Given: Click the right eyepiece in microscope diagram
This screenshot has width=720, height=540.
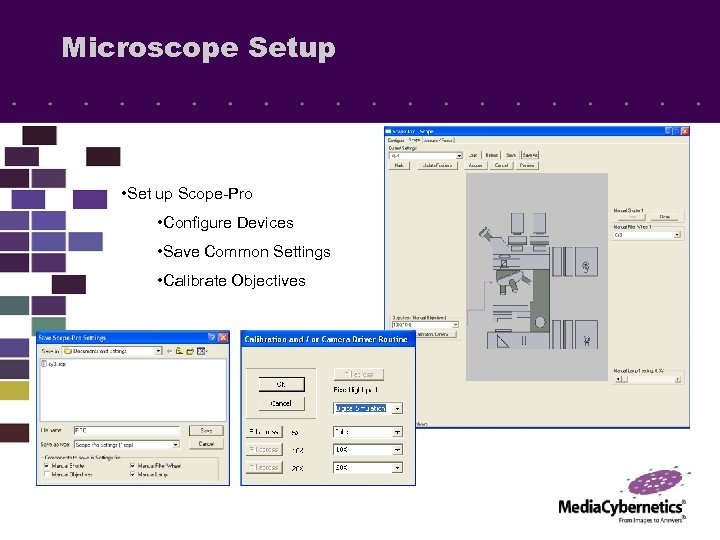Looking at the screenshot, I should [539, 223].
